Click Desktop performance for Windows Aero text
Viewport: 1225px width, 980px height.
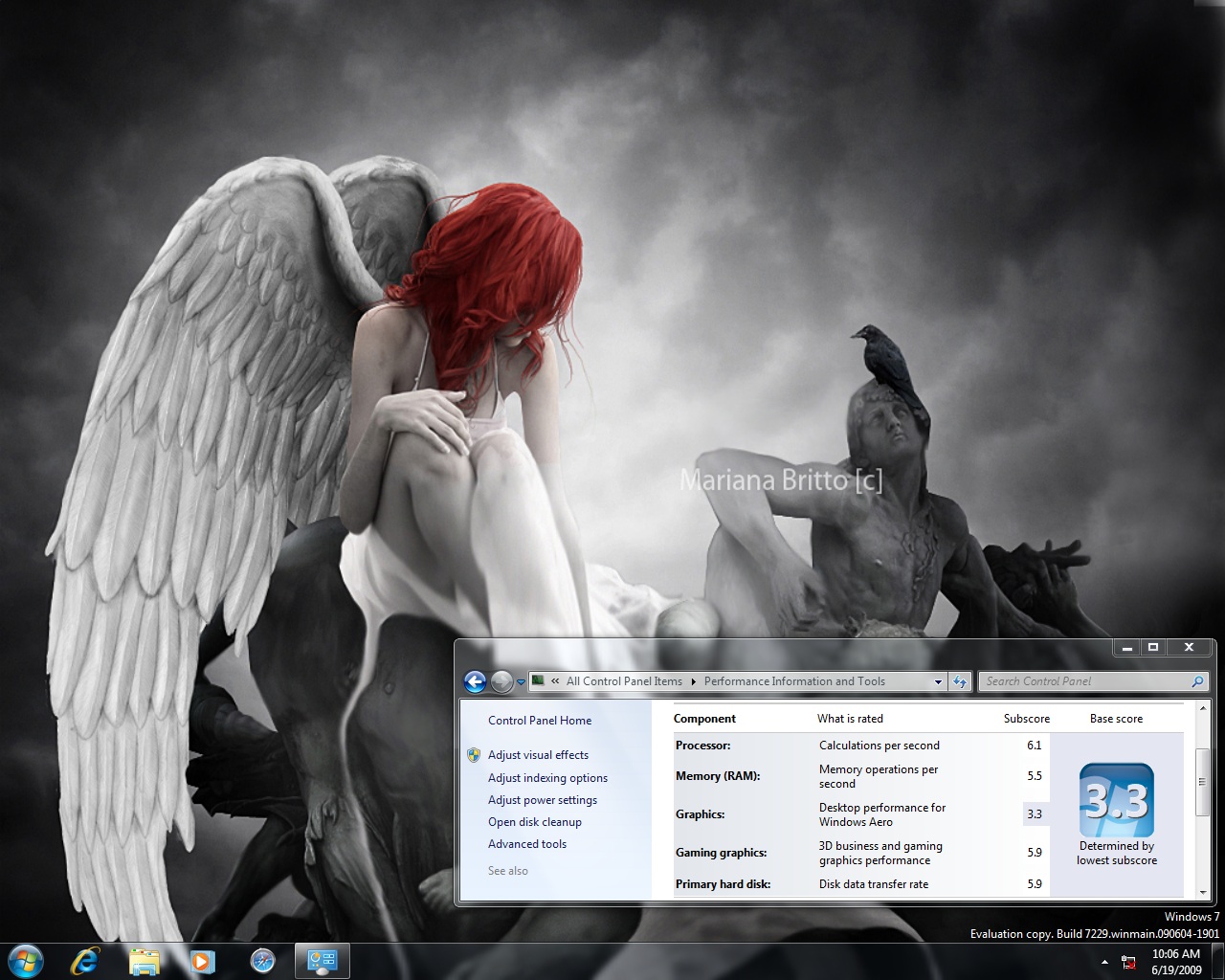point(881,814)
